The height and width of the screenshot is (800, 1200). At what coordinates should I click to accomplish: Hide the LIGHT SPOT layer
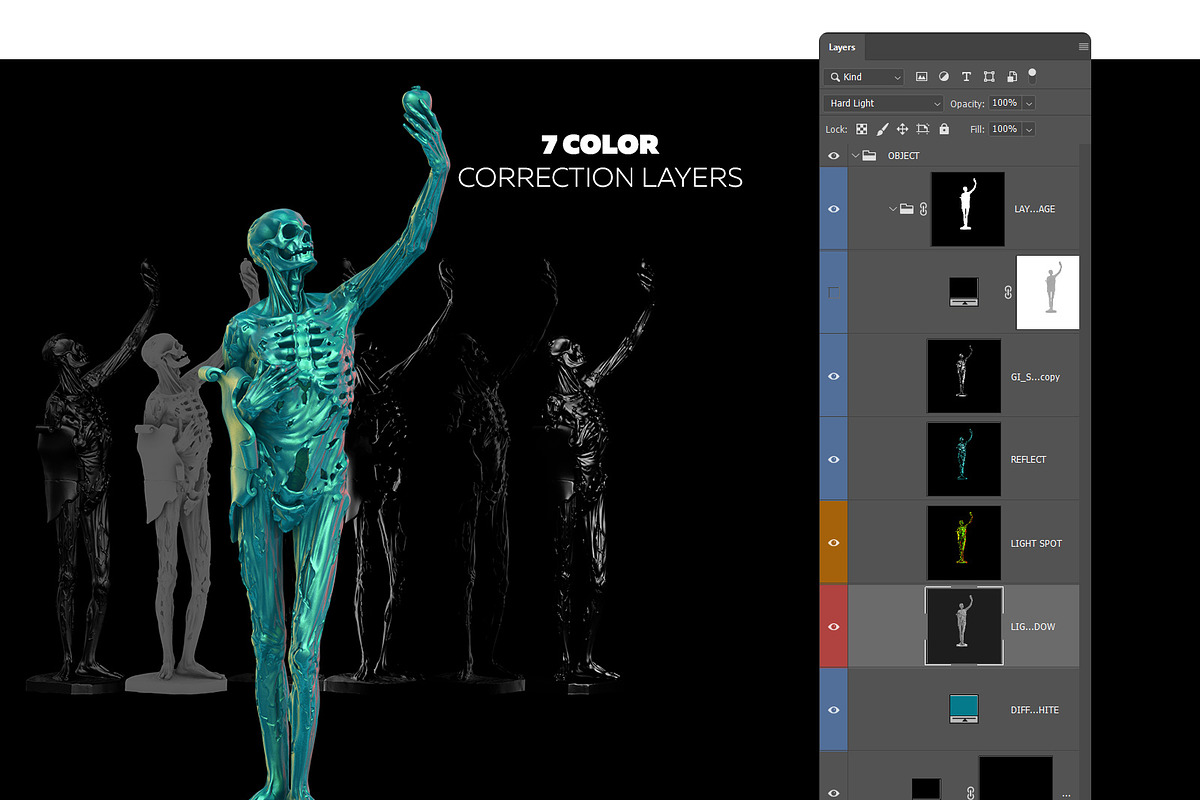click(834, 543)
